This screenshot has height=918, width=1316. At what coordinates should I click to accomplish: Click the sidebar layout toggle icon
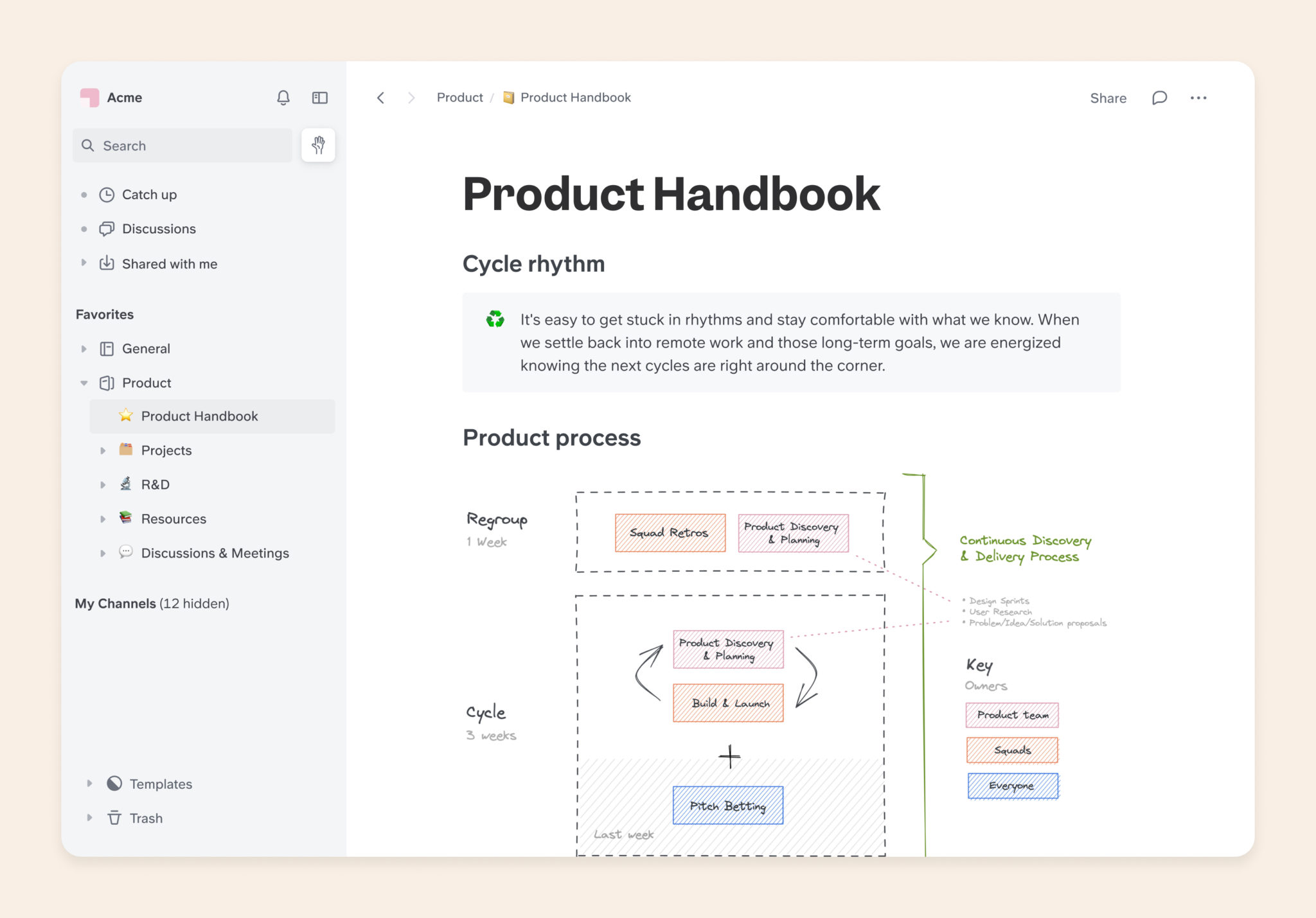coord(320,98)
